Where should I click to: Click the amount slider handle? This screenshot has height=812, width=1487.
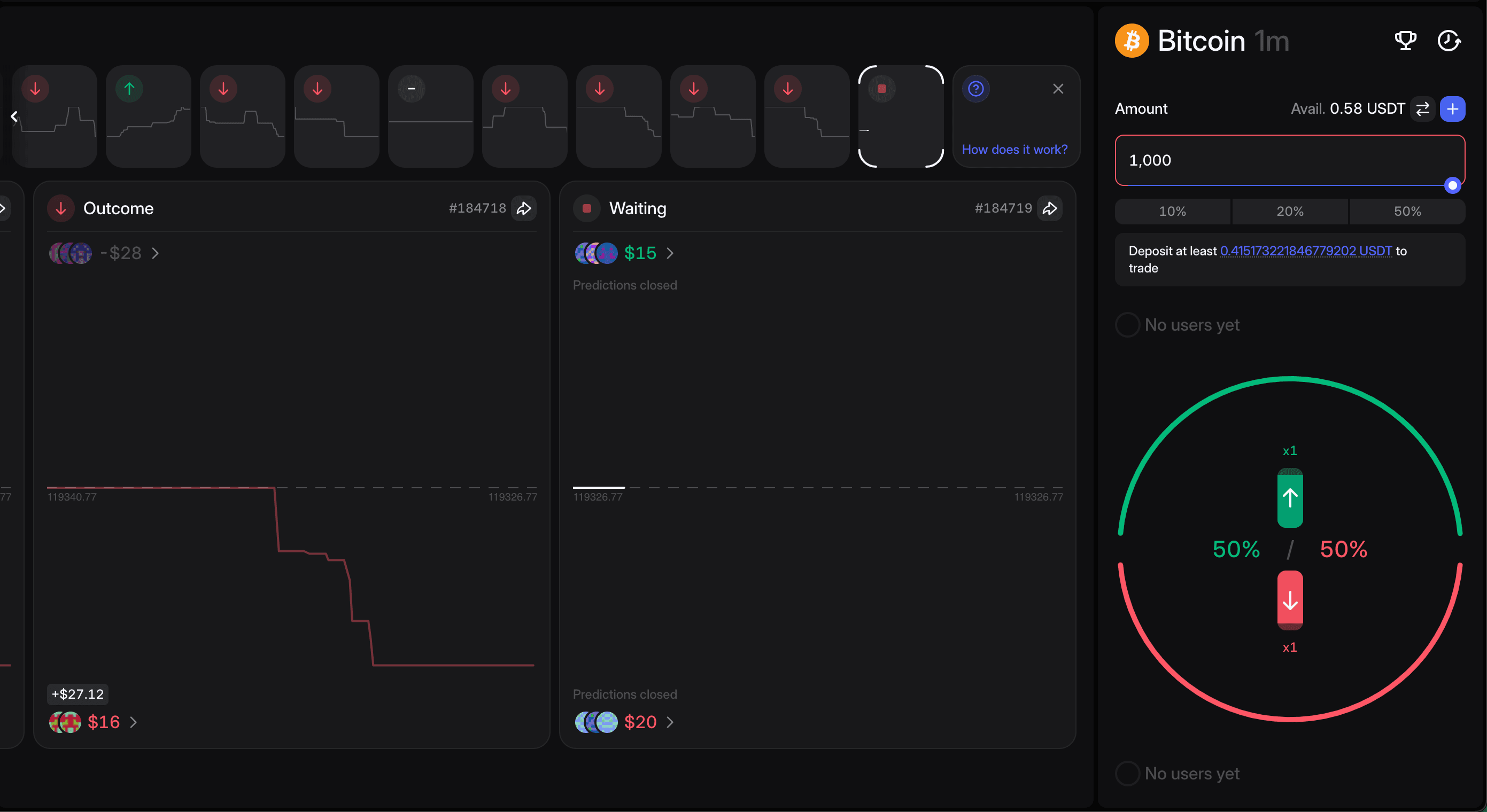click(1452, 185)
